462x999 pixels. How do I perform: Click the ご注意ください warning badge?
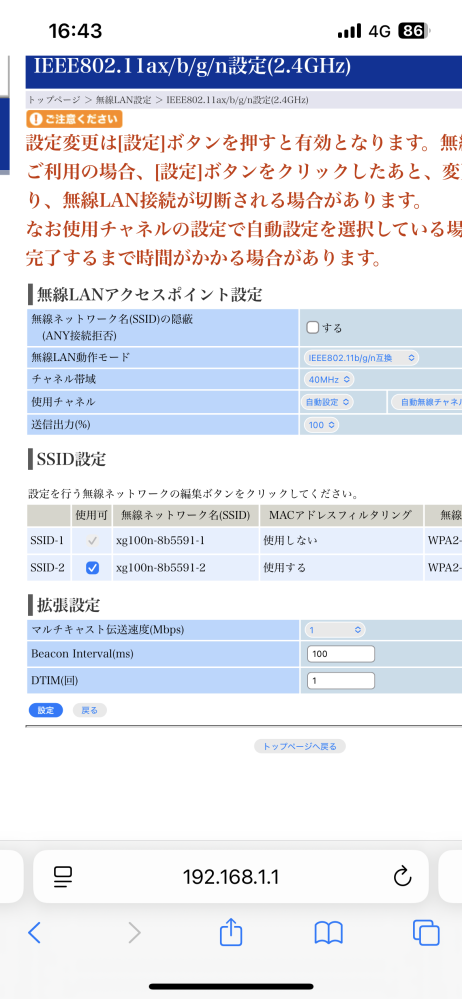[x=74, y=119]
